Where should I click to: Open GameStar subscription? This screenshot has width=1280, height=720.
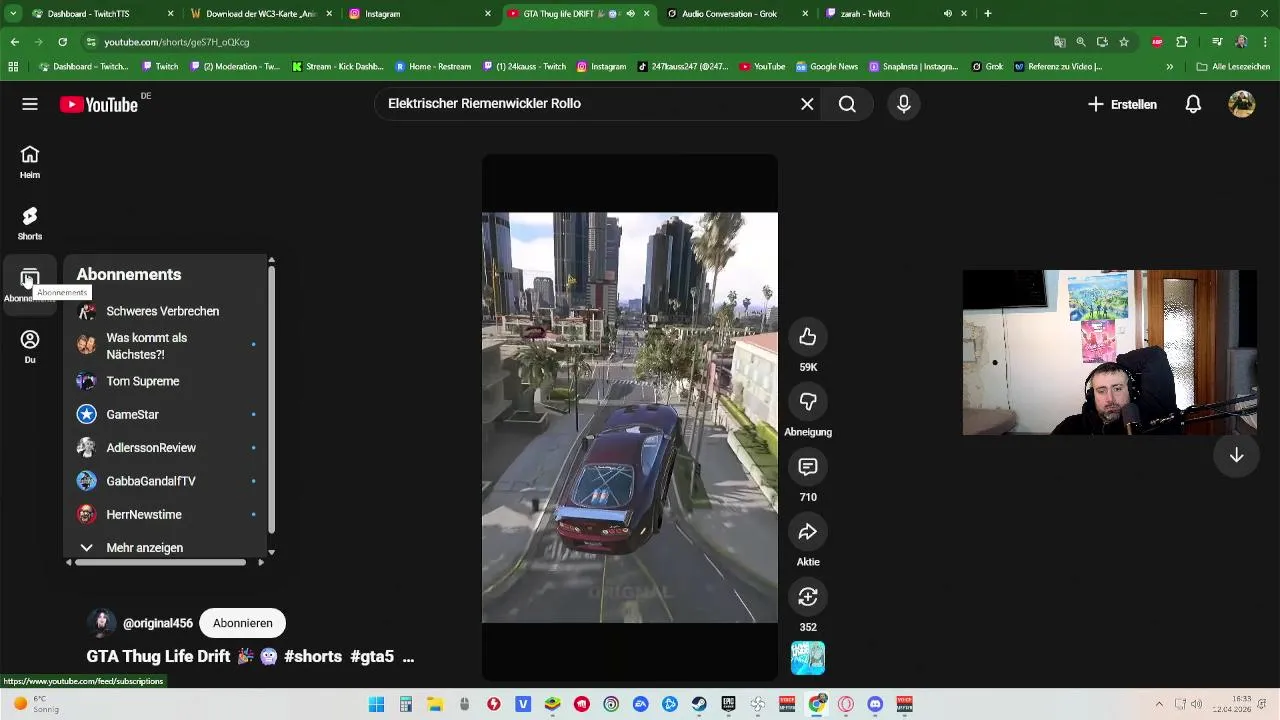[x=165, y=414]
